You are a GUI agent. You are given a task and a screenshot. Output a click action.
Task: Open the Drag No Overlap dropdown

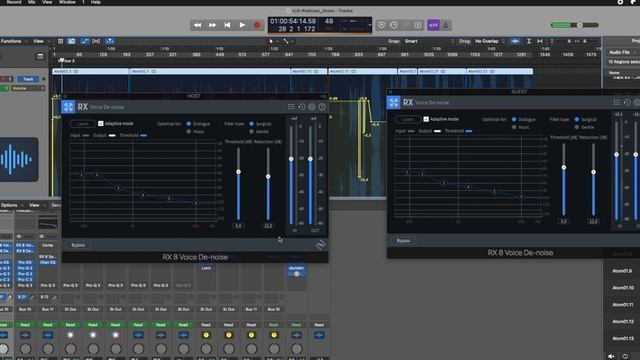490,41
